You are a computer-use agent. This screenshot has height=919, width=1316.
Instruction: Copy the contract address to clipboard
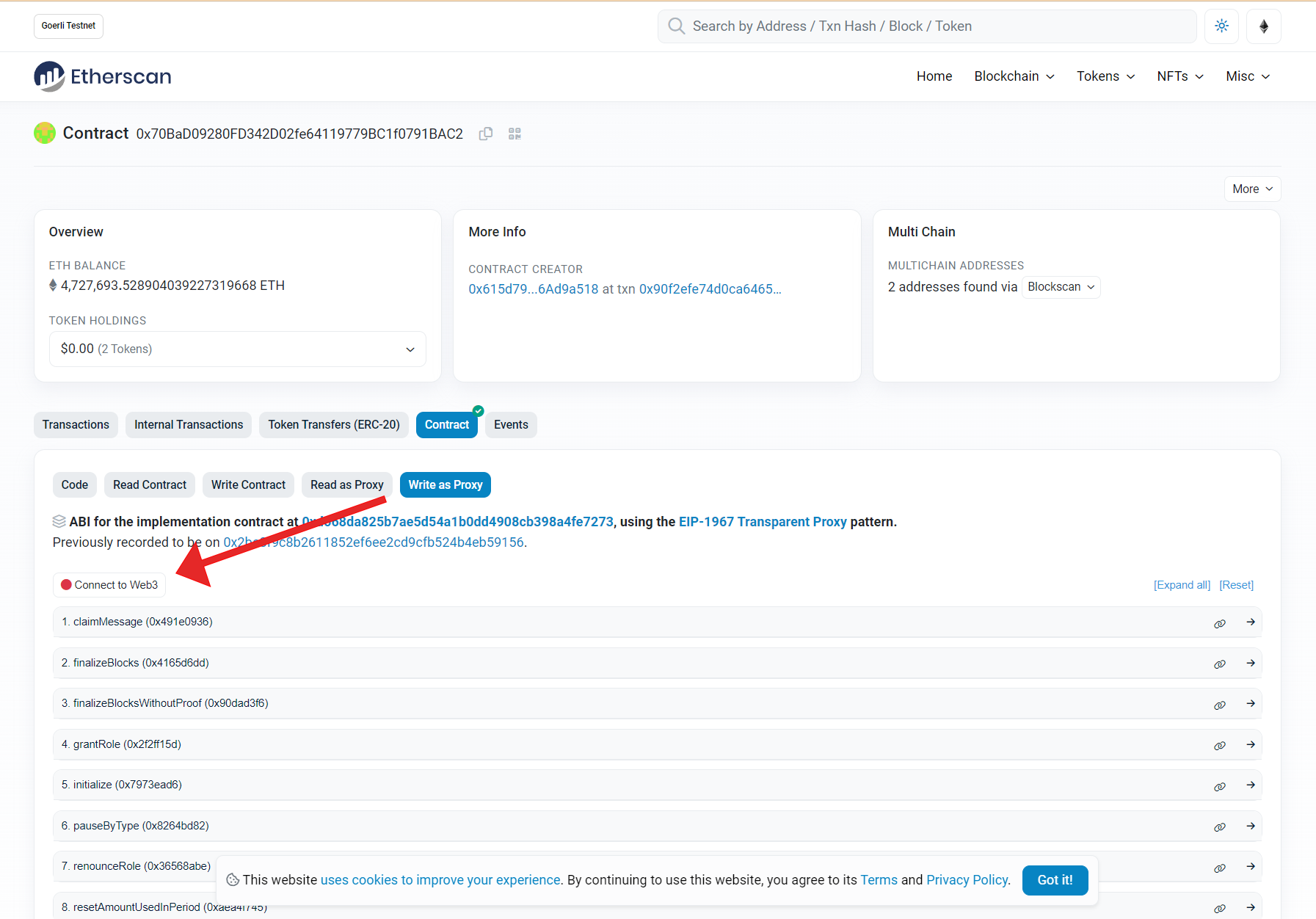(x=485, y=134)
